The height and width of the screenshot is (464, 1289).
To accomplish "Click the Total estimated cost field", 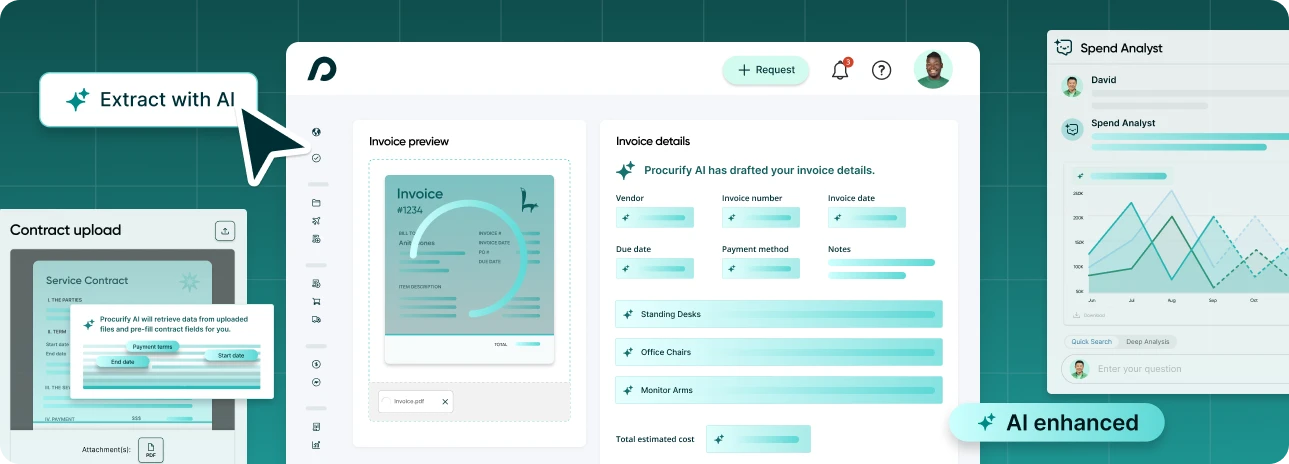I will click(x=758, y=439).
